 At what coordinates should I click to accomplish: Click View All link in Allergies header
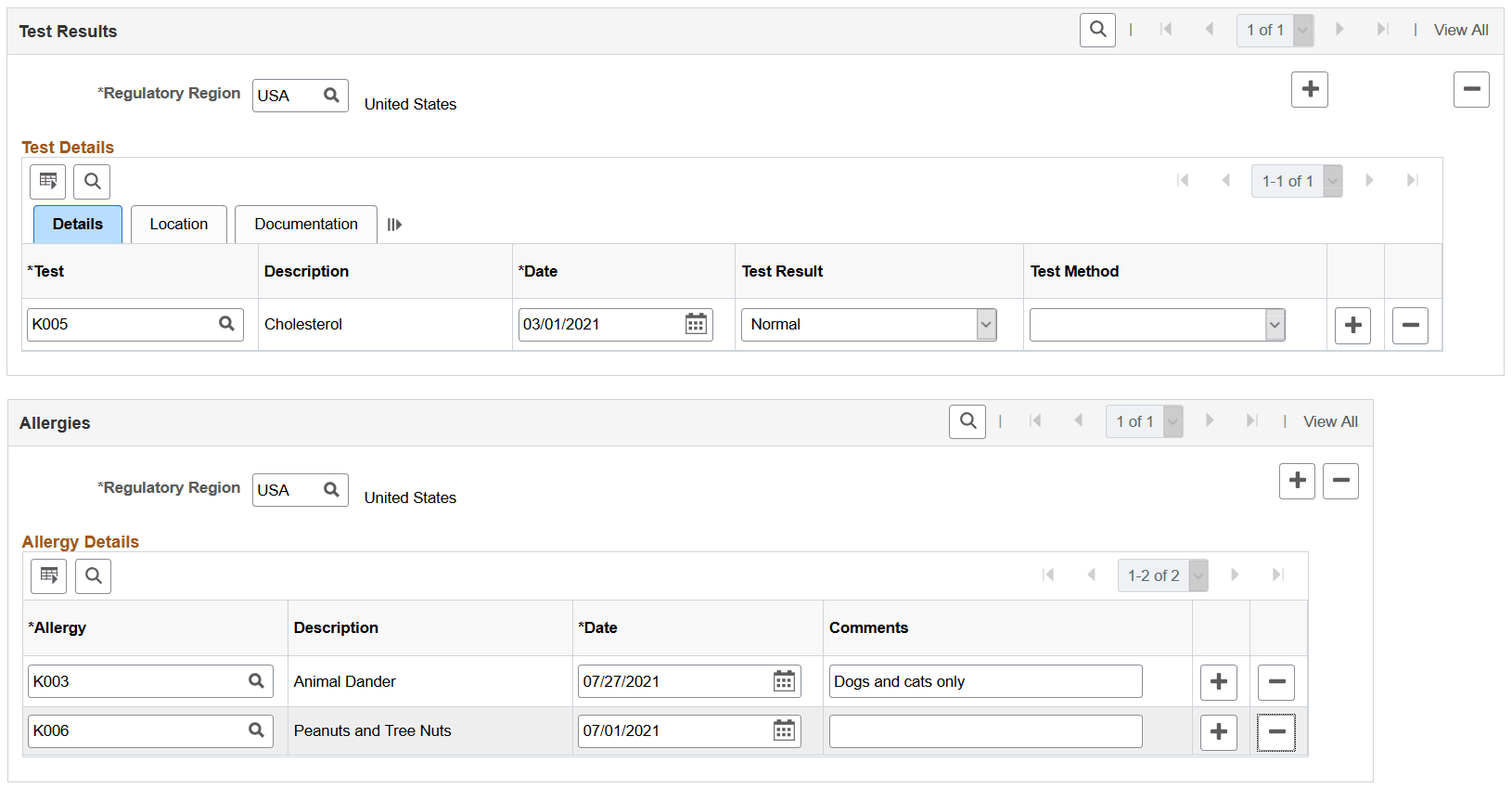pyautogui.click(x=1330, y=421)
